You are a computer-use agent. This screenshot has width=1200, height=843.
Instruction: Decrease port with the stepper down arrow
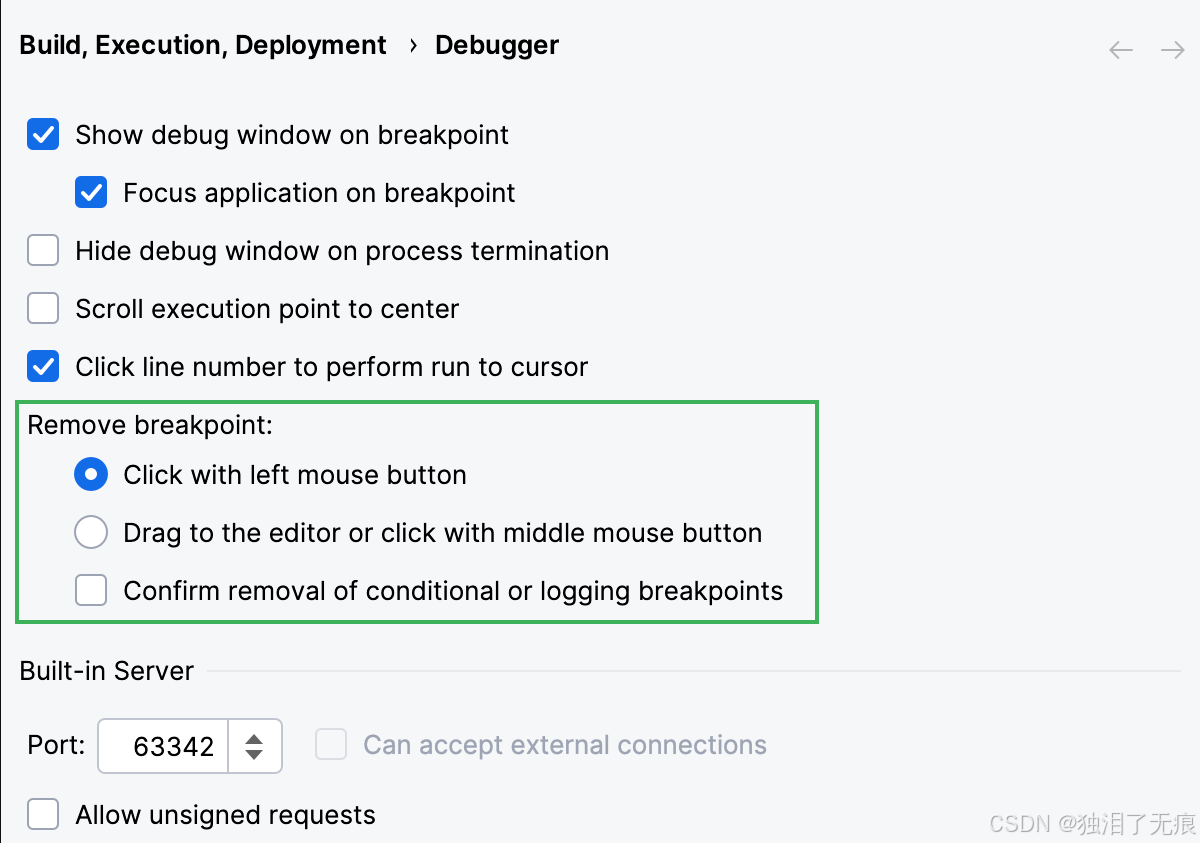click(255, 754)
